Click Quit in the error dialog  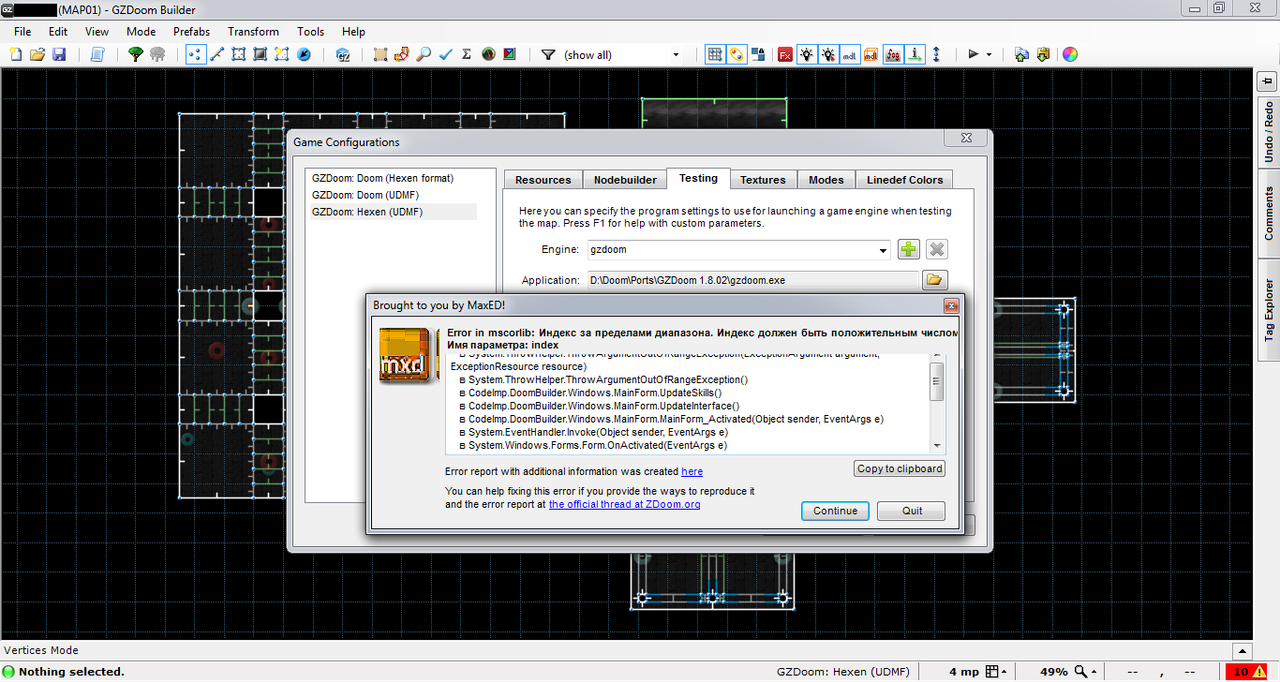coord(912,511)
